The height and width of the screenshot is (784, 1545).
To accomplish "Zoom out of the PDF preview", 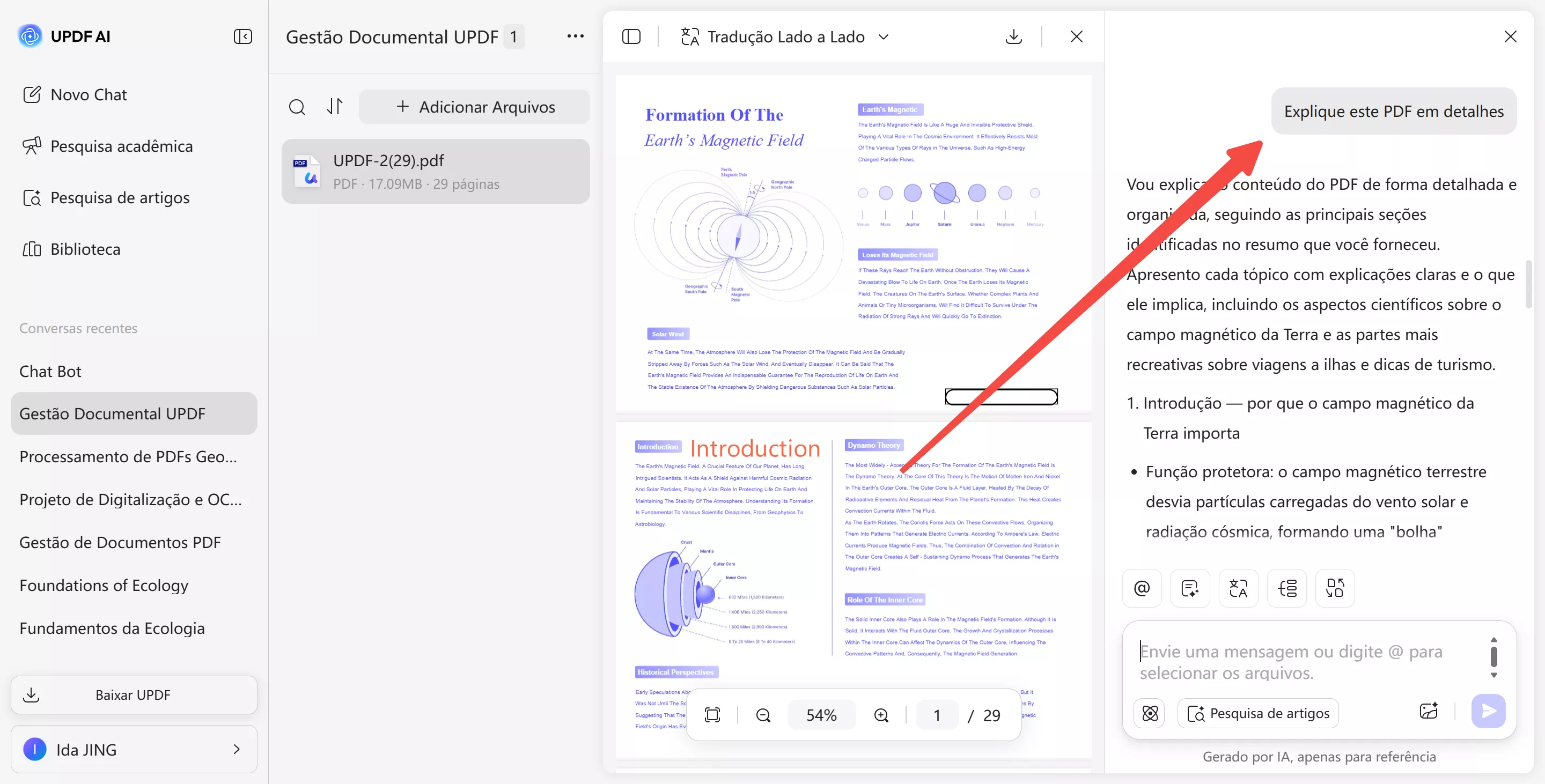I will pos(763,715).
